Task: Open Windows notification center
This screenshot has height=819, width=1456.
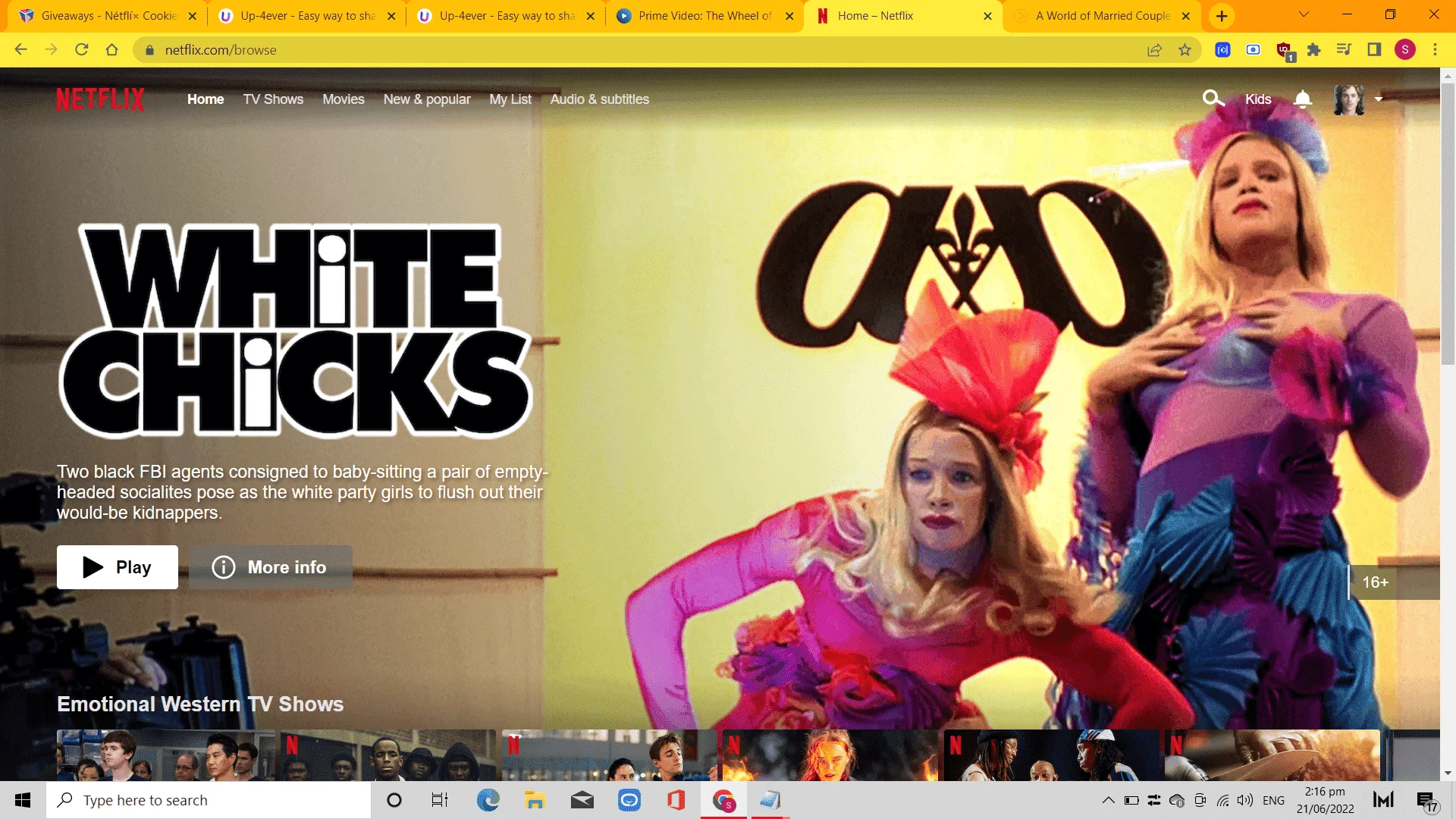Action: 1426,800
